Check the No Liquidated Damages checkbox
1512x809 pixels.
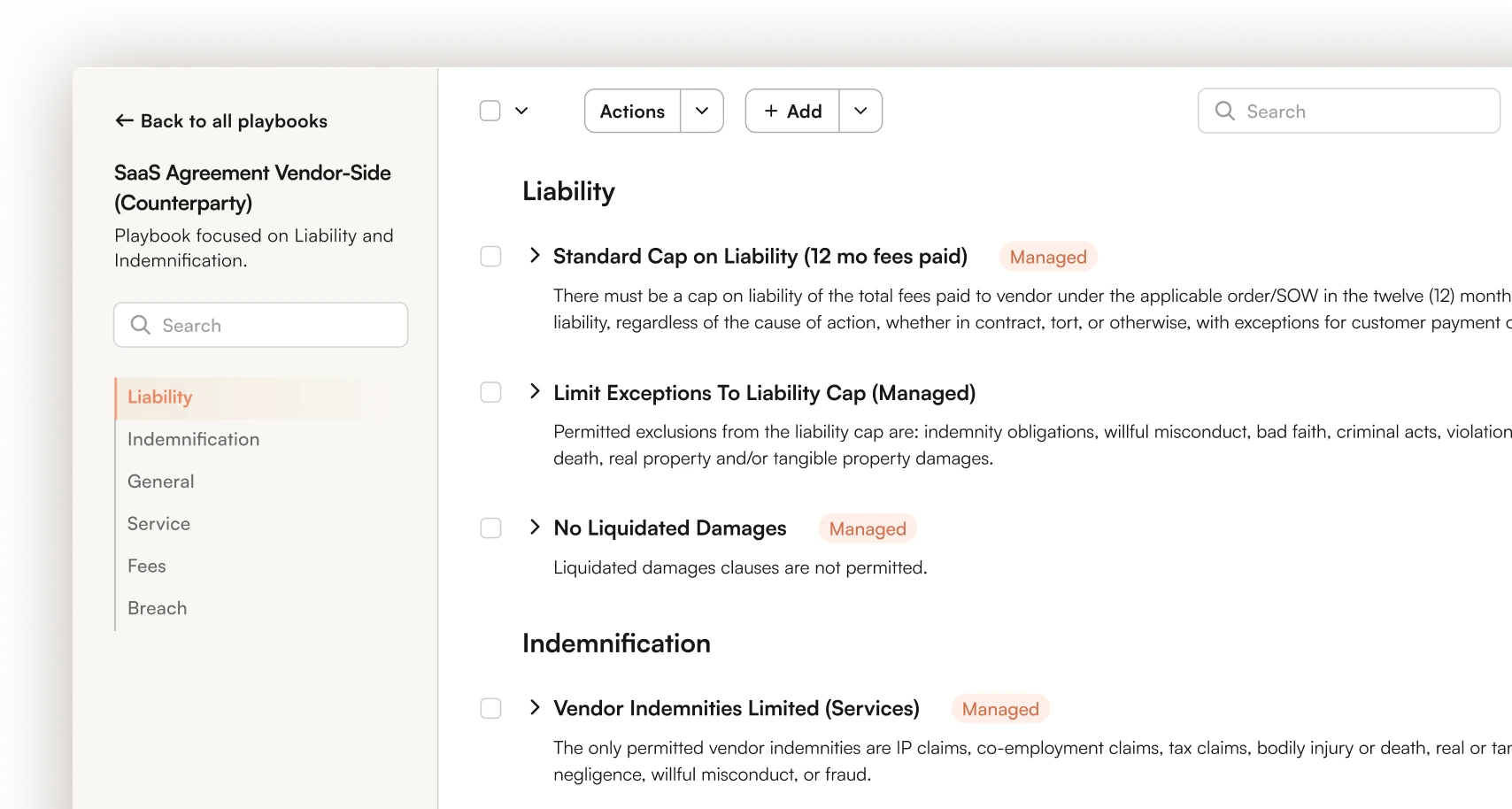(490, 528)
